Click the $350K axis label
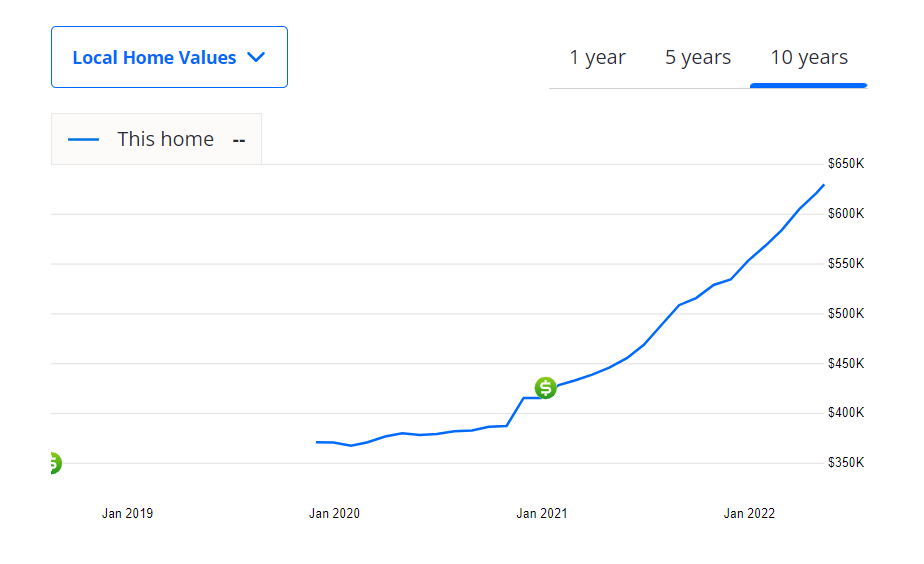Screen dimensions: 924x564 845,463
